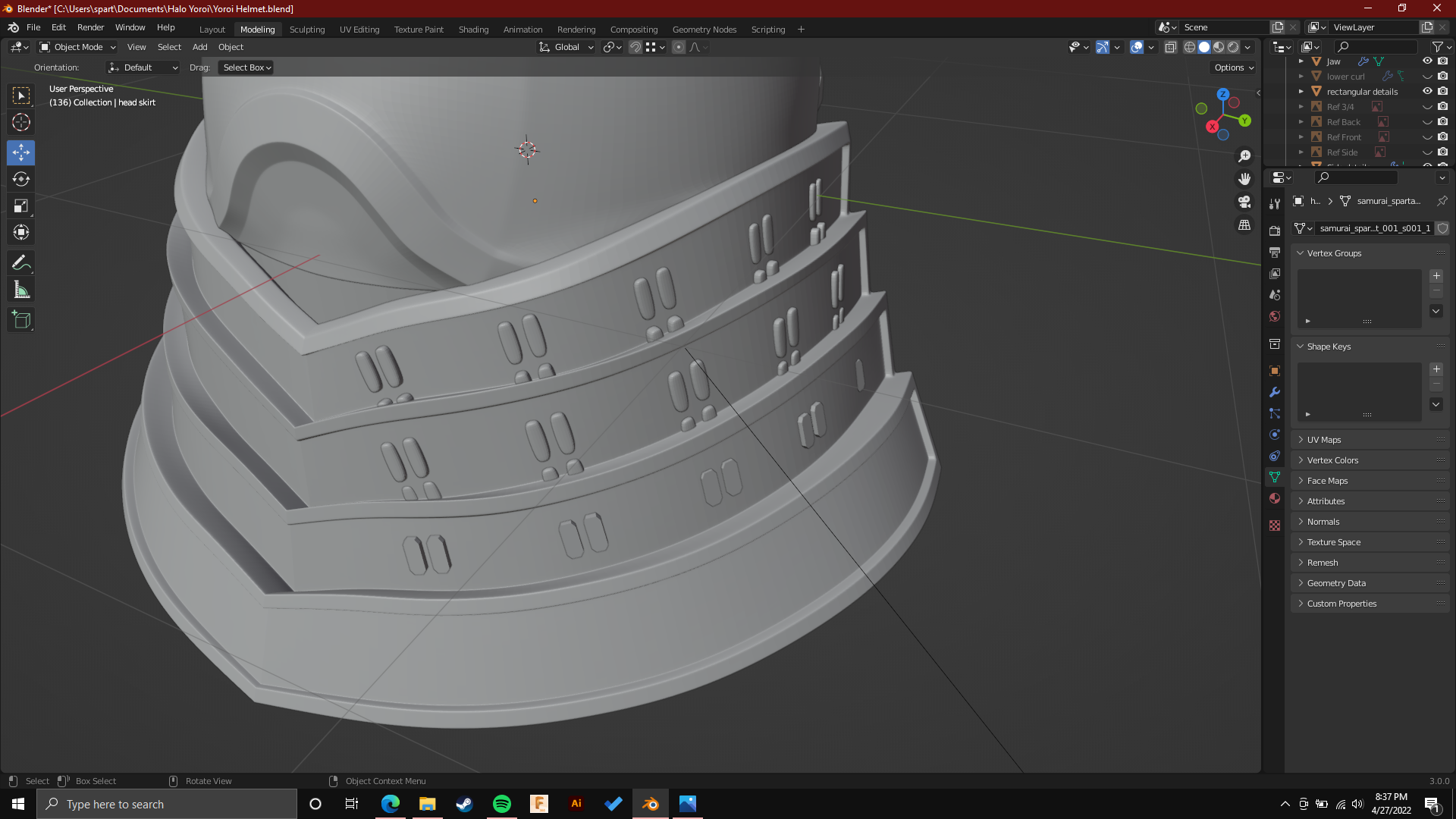Open the Default orientation dropdown
The height and width of the screenshot is (819, 1456).
pyautogui.click(x=143, y=67)
